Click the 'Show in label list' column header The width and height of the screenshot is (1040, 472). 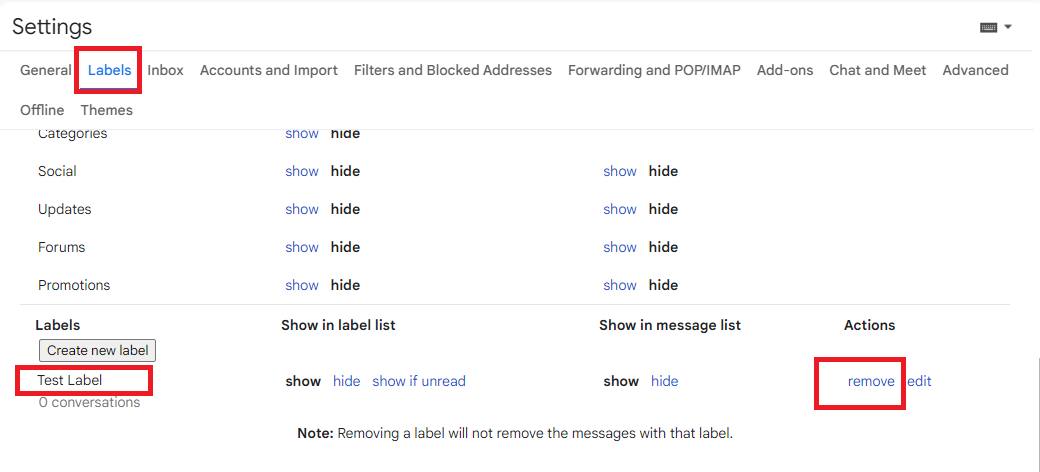click(338, 325)
